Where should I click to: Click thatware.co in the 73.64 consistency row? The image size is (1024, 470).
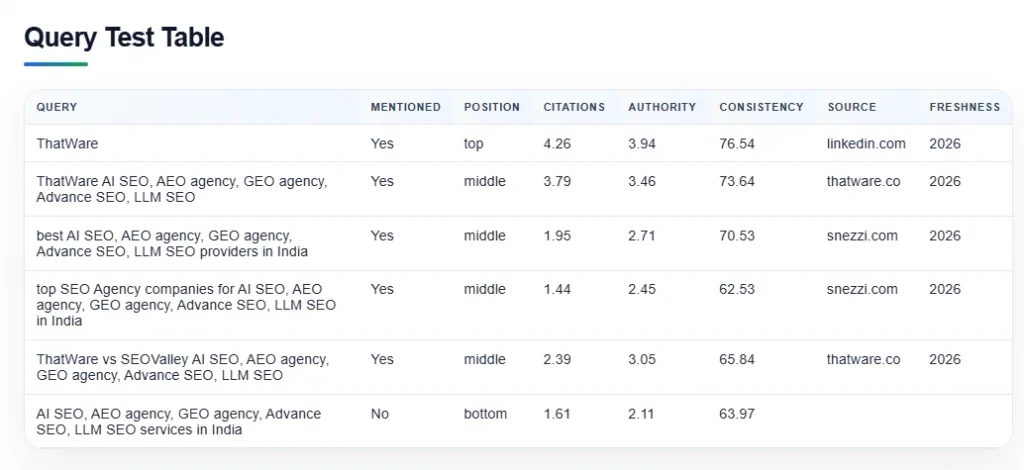864,181
